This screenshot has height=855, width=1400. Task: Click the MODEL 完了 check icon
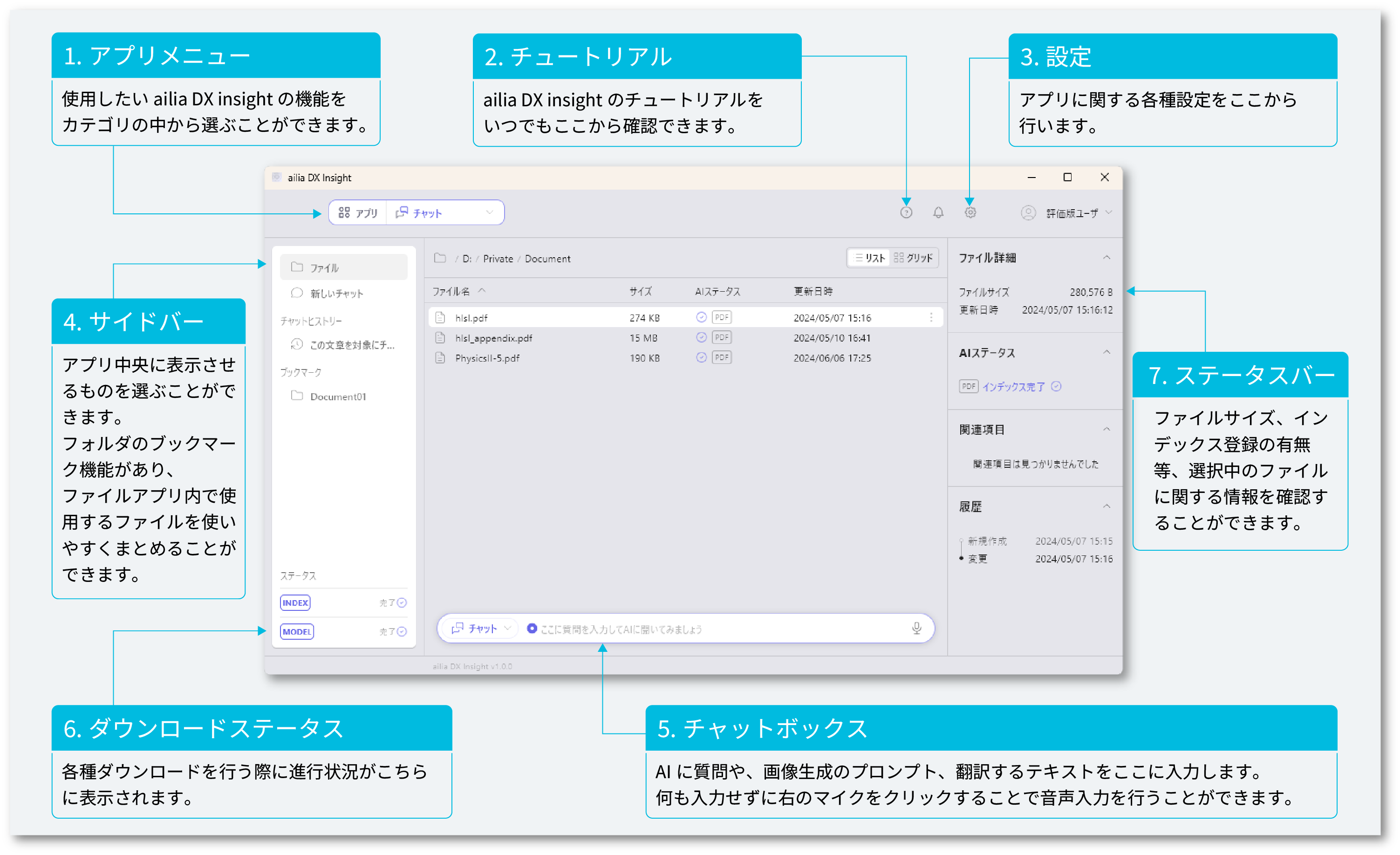point(402,632)
